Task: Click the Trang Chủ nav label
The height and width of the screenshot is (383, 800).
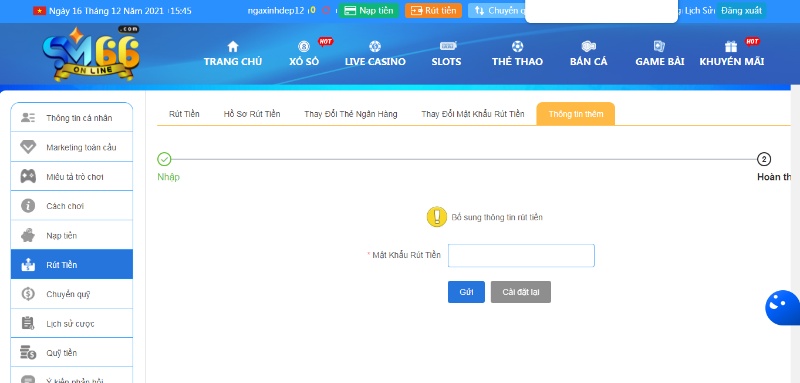Action: (233, 62)
